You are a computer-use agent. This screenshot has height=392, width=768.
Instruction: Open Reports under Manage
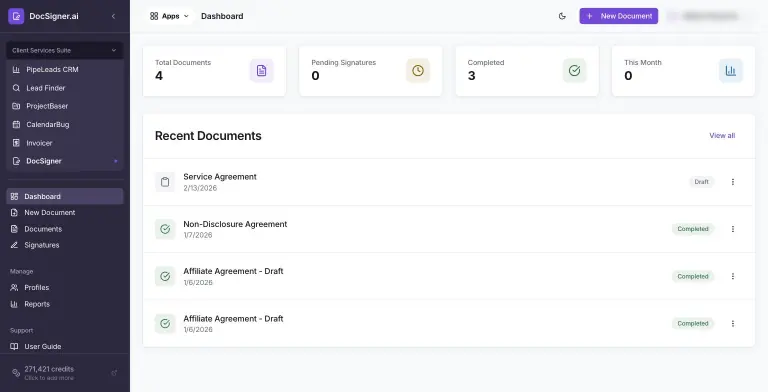pyautogui.click(x=65, y=304)
